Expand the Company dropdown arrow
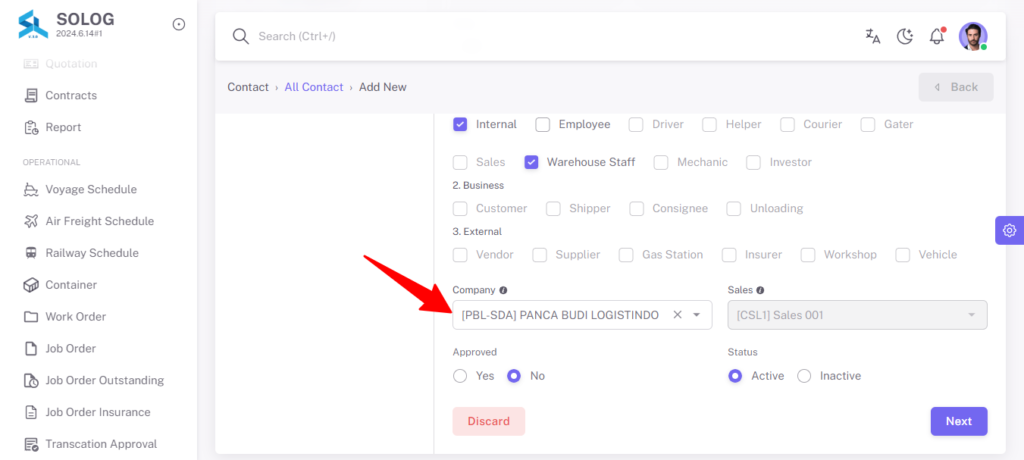 tap(697, 315)
